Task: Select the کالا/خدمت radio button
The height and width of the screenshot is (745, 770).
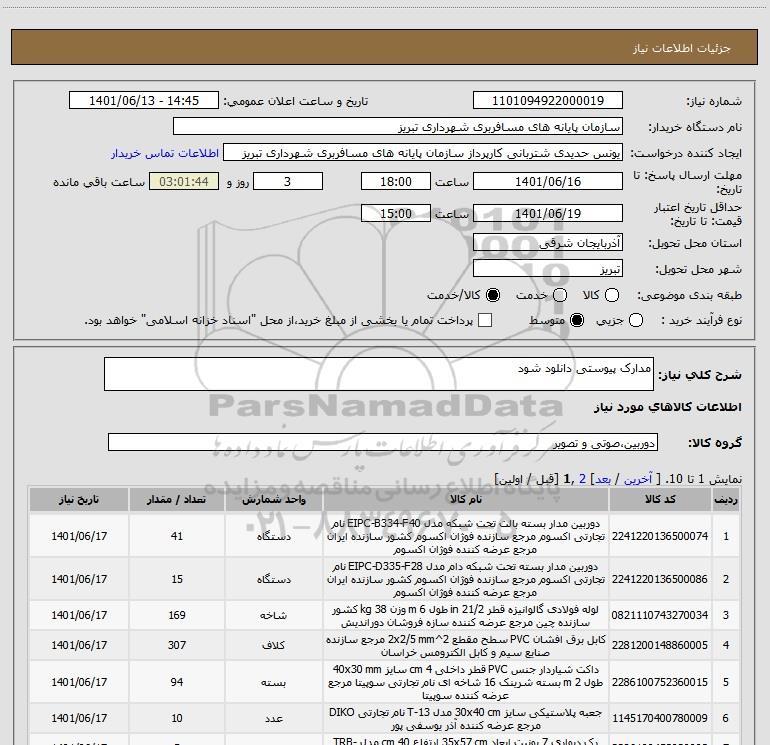Action: [x=493, y=295]
